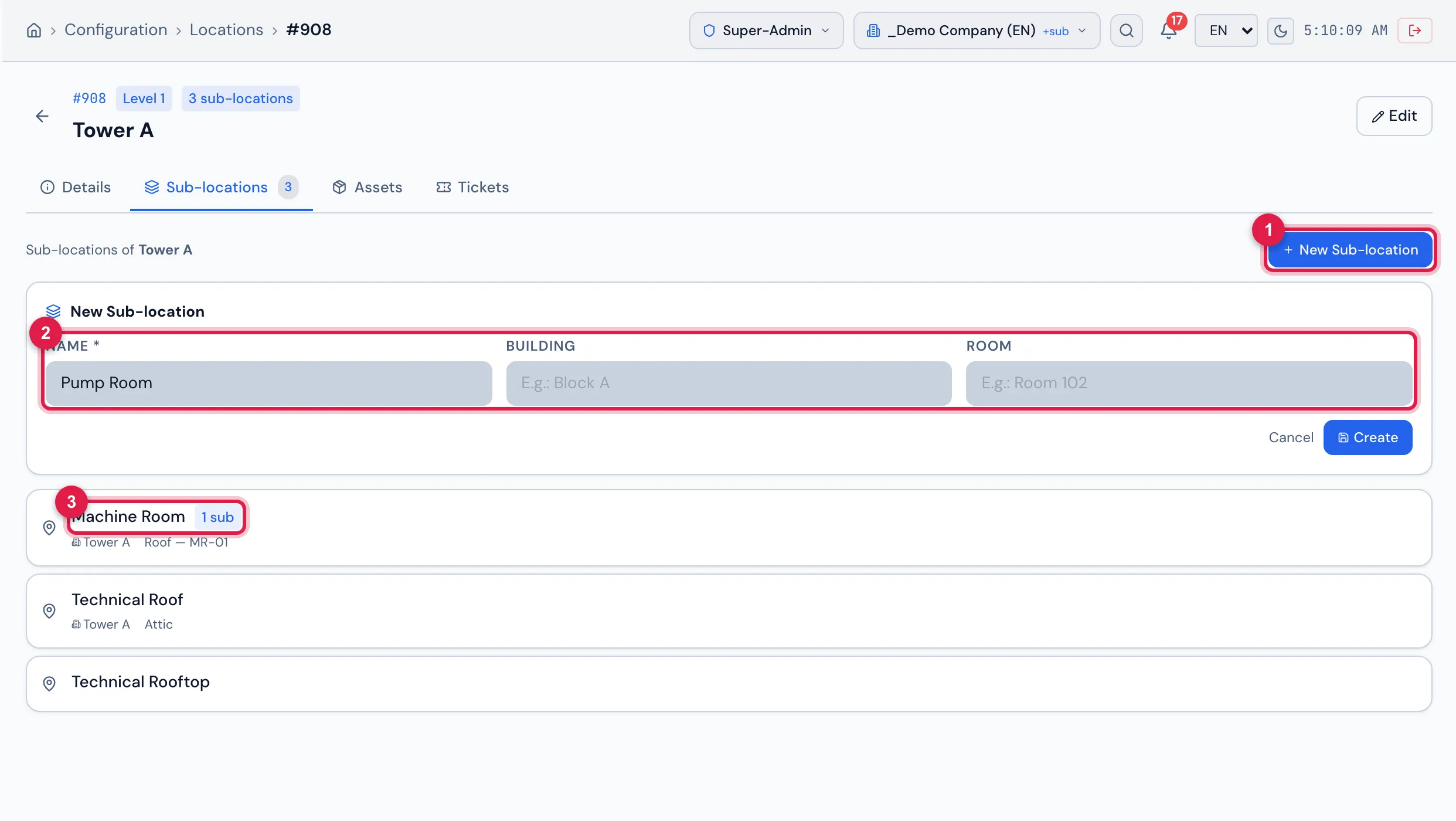Click the Room input field

click(1189, 383)
